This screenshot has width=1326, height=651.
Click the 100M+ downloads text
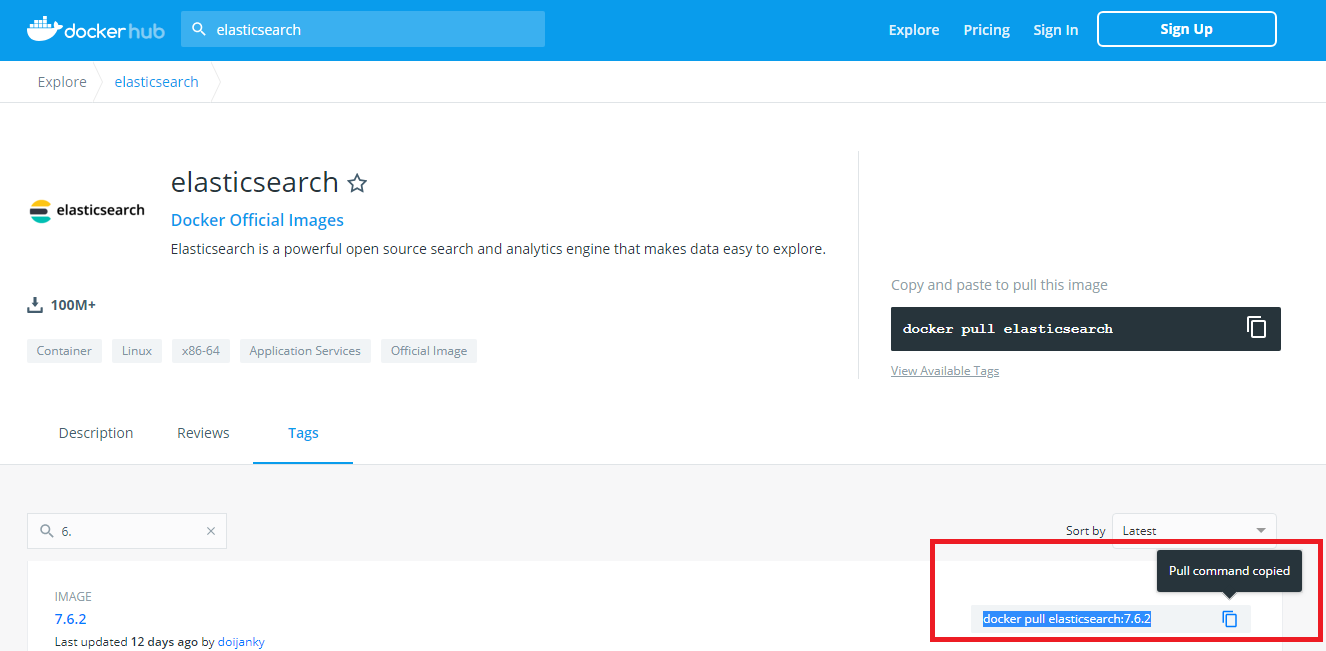coord(73,305)
